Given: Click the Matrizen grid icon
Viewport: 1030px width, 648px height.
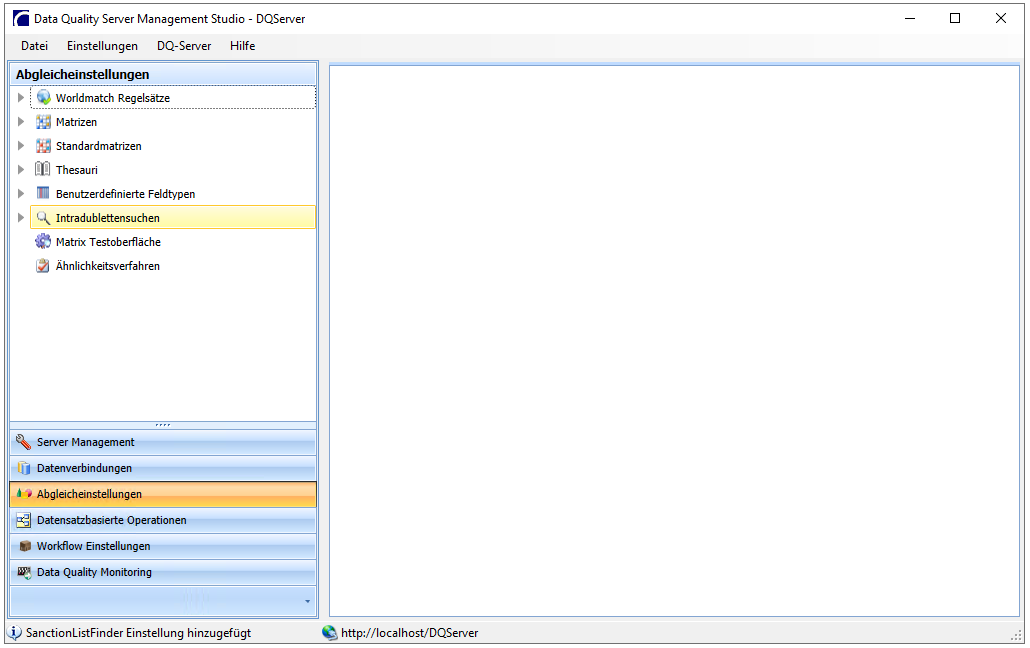Looking at the screenshot, I should tap(43, 122).
